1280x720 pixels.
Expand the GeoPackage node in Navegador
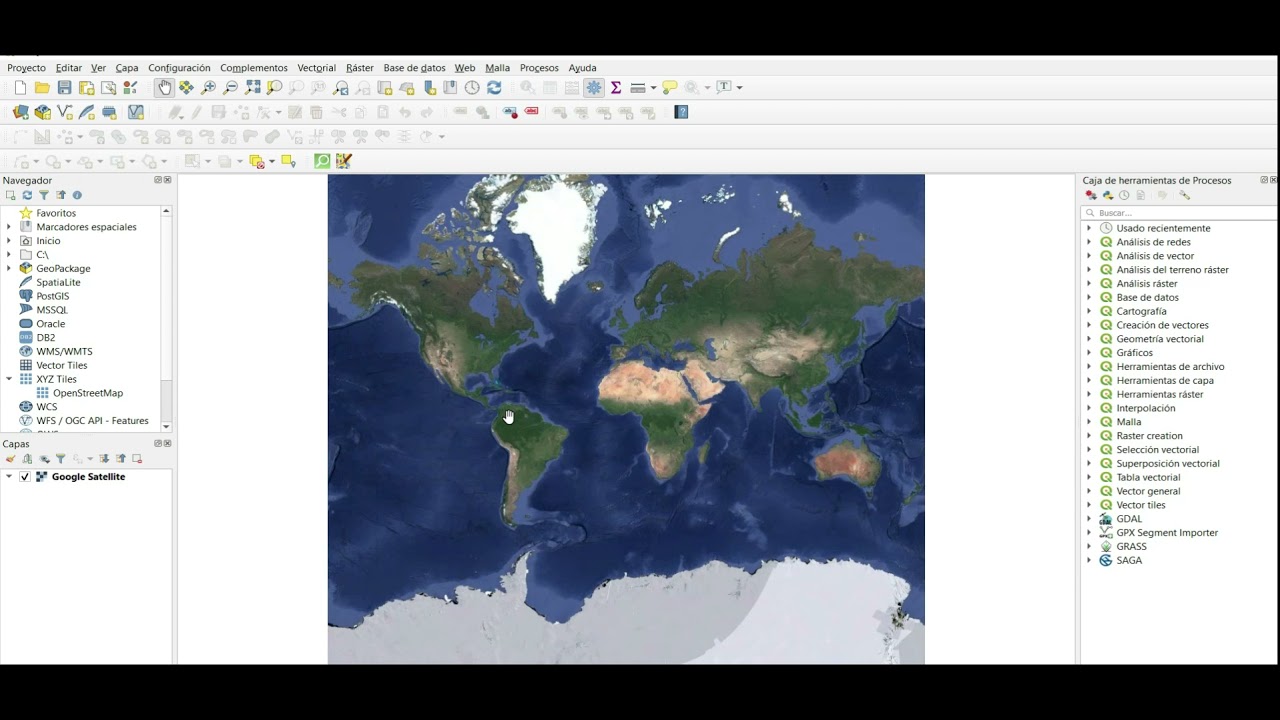[9, 268]
